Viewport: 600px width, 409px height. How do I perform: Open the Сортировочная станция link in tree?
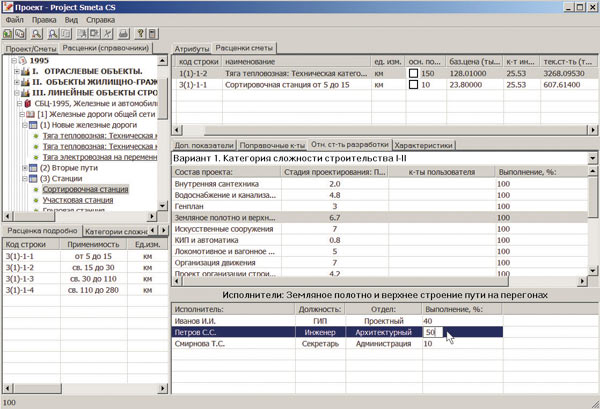click(85, 189)
